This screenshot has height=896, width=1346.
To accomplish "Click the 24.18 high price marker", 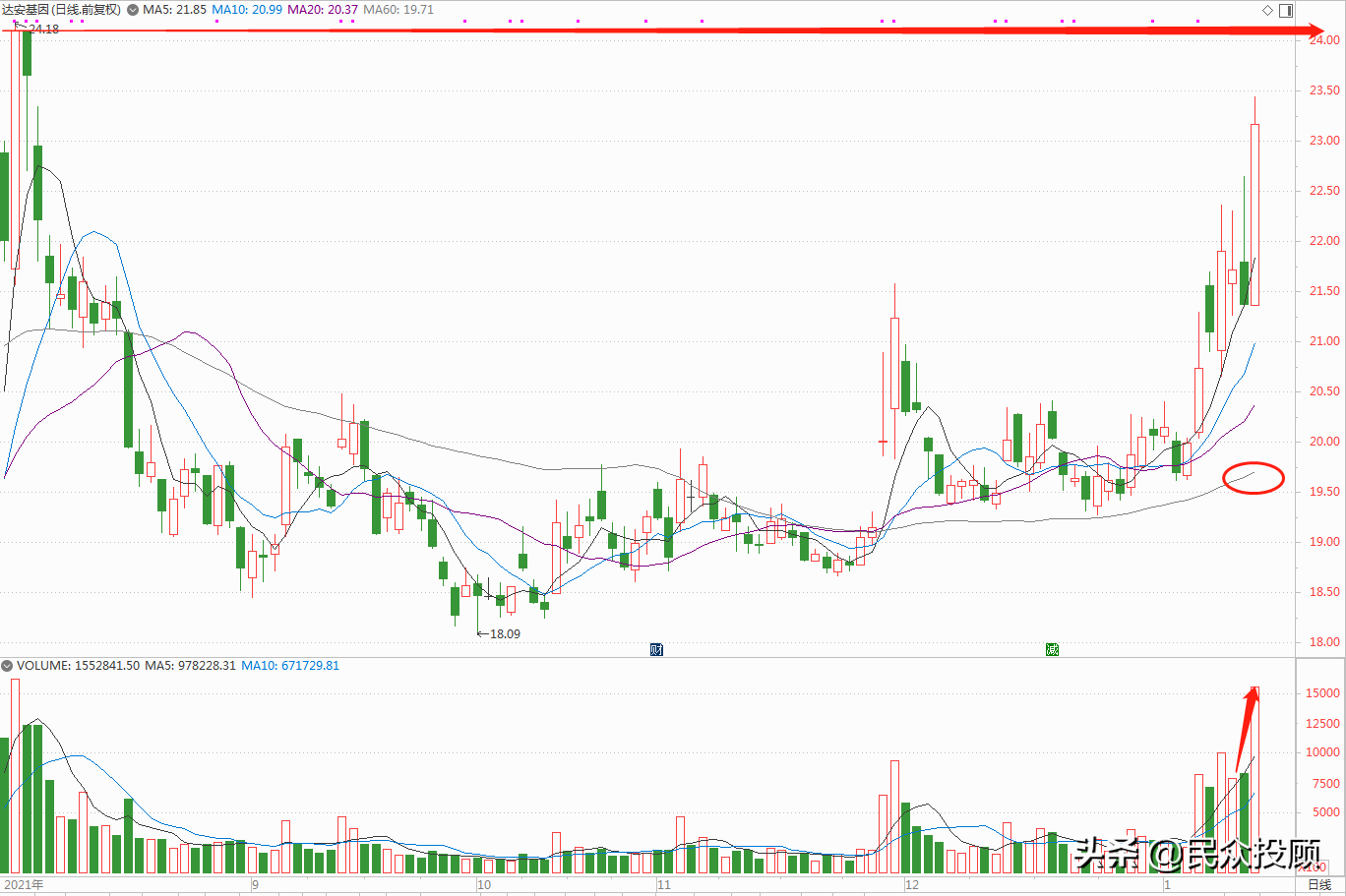I will pos(39,30).
